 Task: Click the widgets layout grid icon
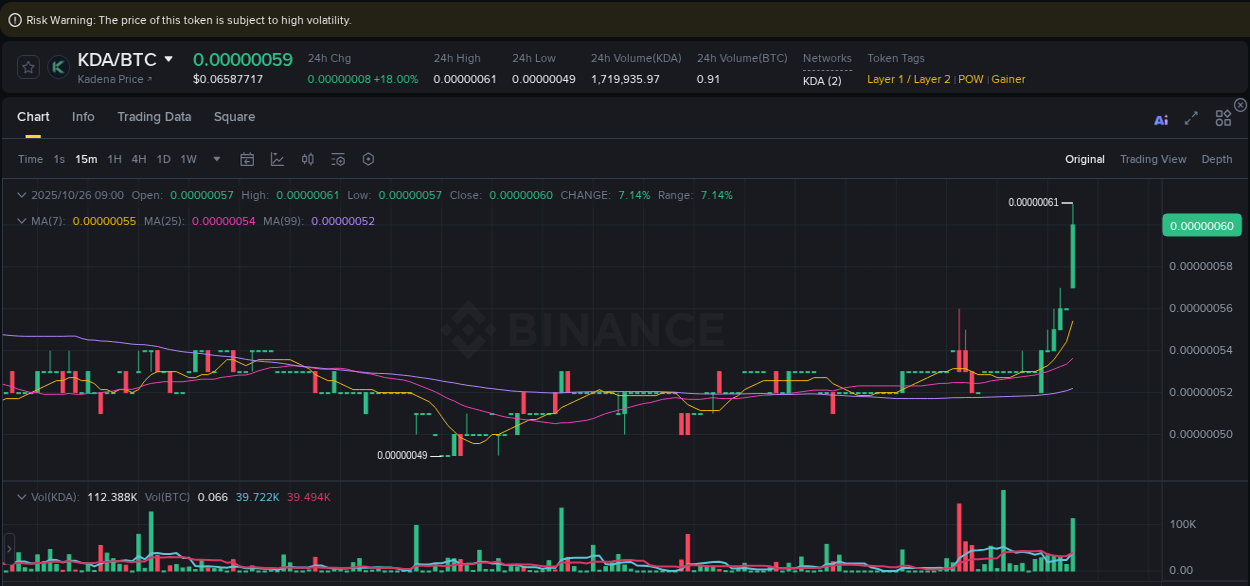(x=1223, y=117)
